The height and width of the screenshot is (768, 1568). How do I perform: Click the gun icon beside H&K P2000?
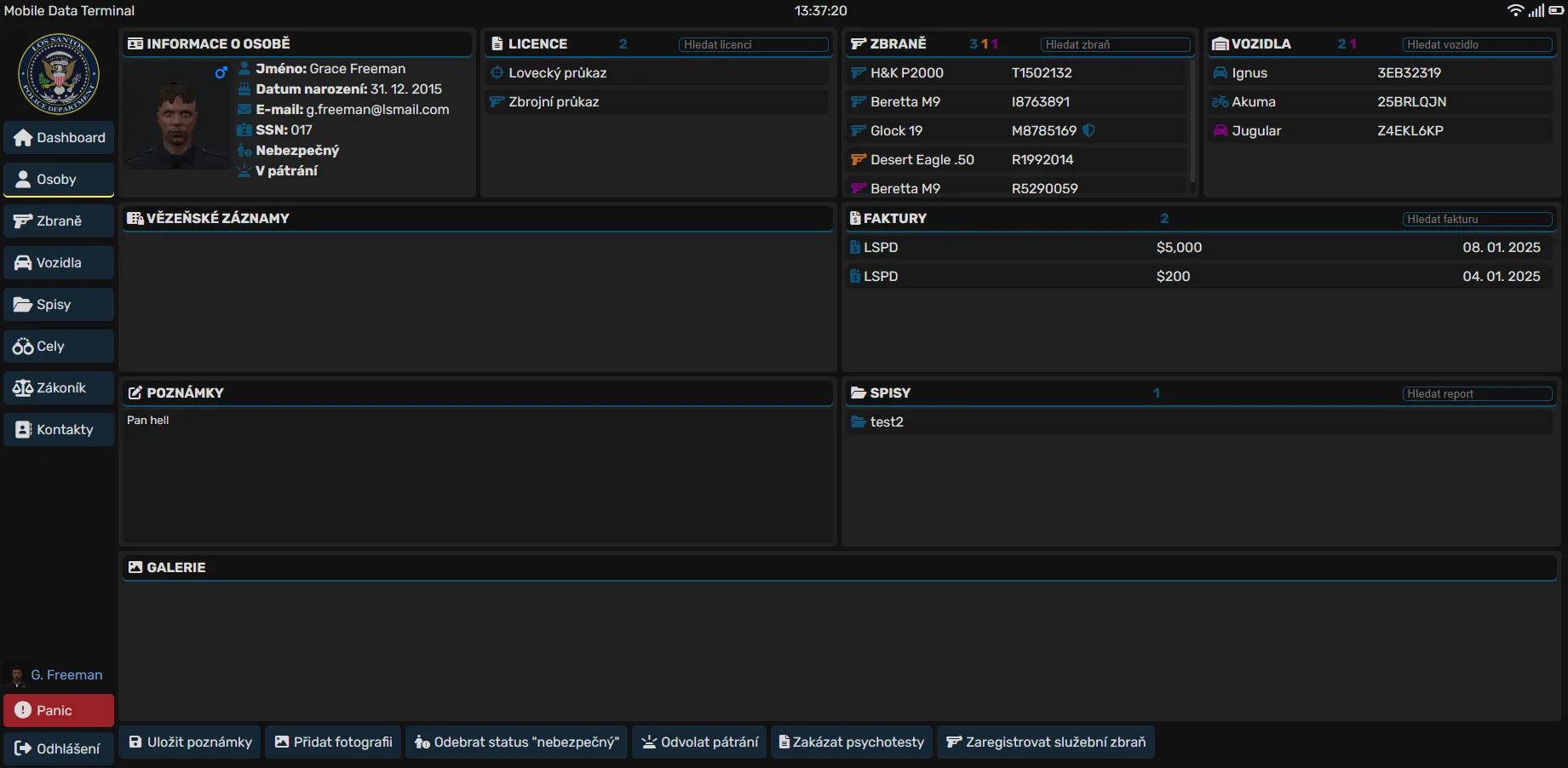pyautogui.click(x=859, y=72)
